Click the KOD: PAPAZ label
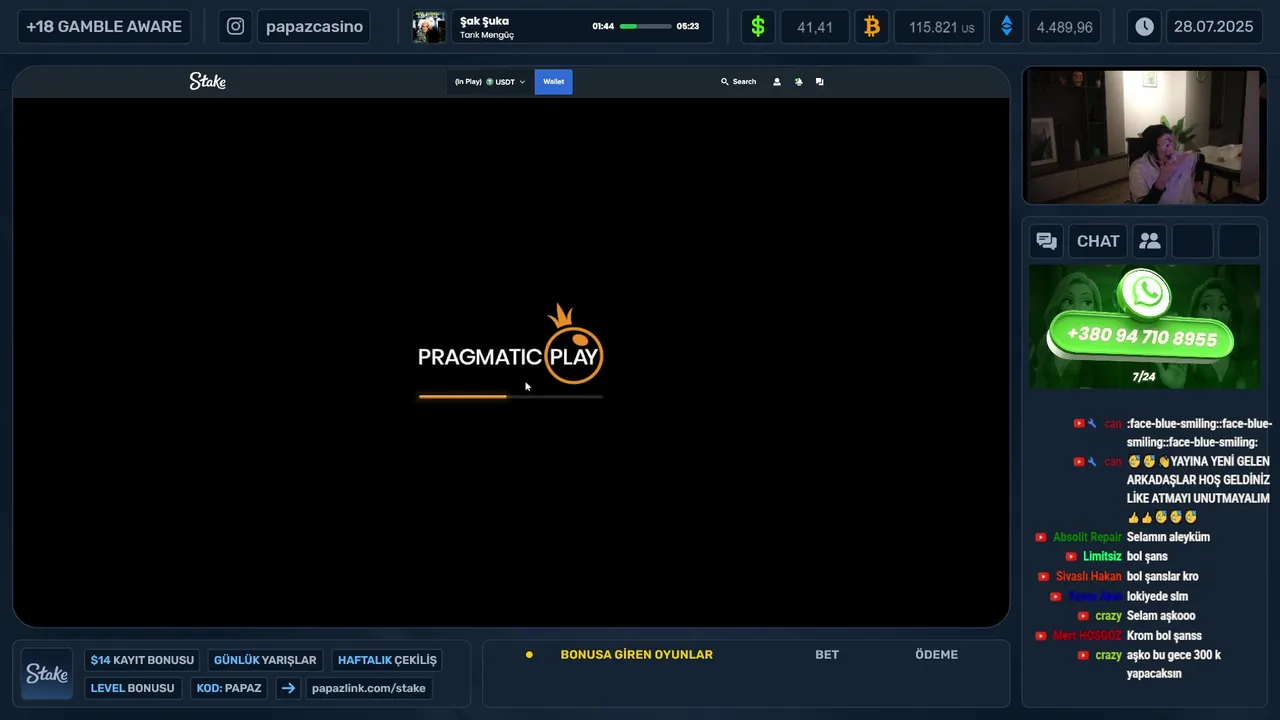1280x720 pixels. (x=229, y=688)
